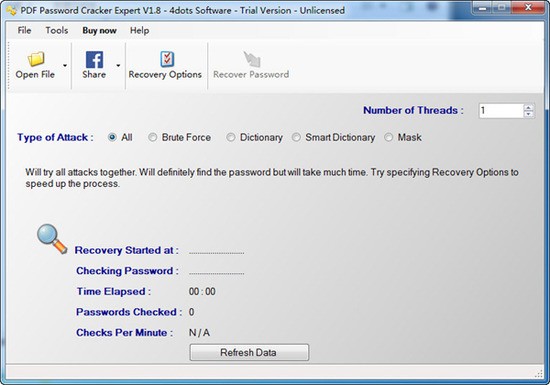Click the Recover Password hand icon

click(252, 59)
